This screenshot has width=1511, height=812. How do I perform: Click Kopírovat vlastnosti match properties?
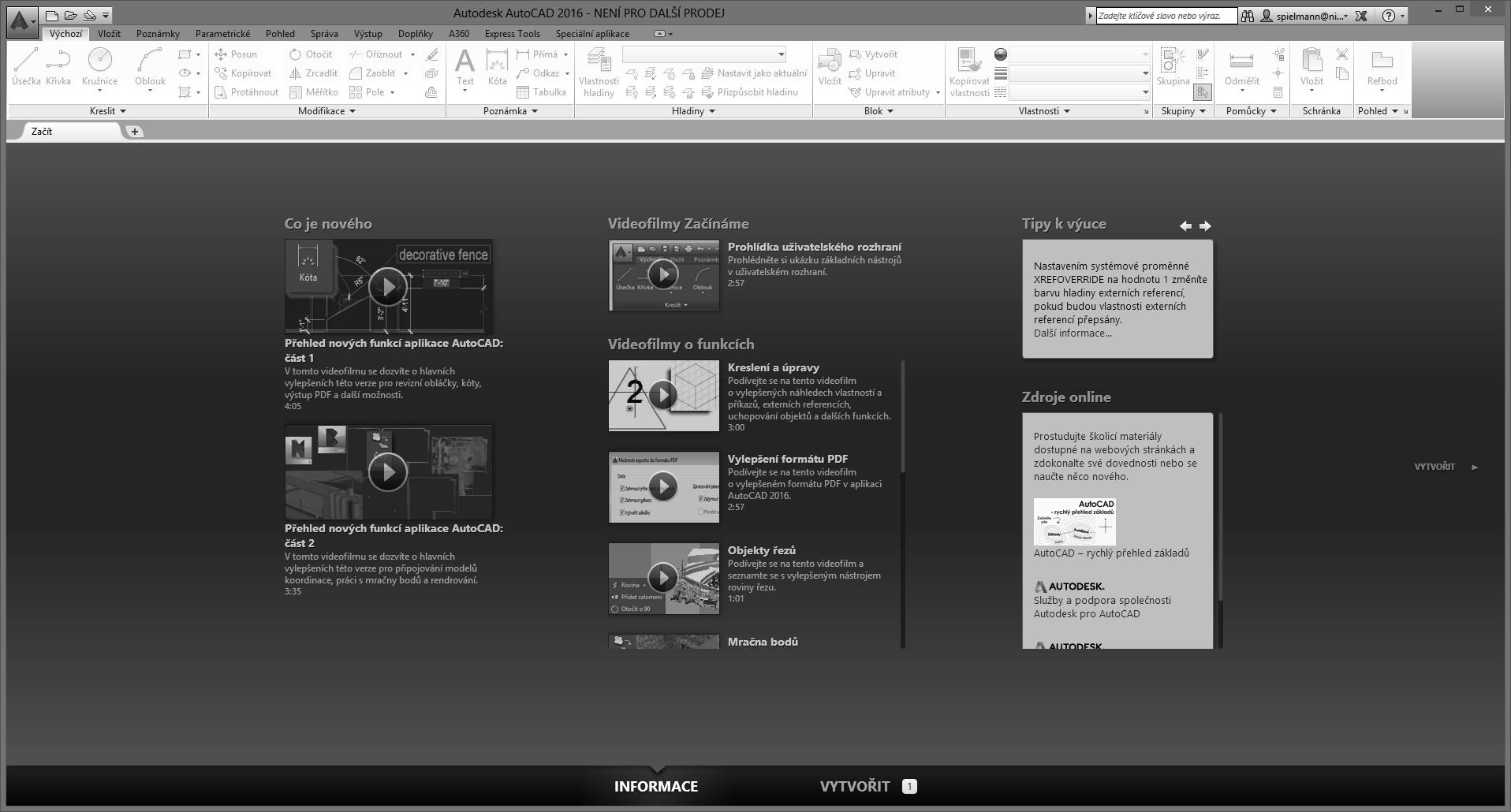pos(969,72)
